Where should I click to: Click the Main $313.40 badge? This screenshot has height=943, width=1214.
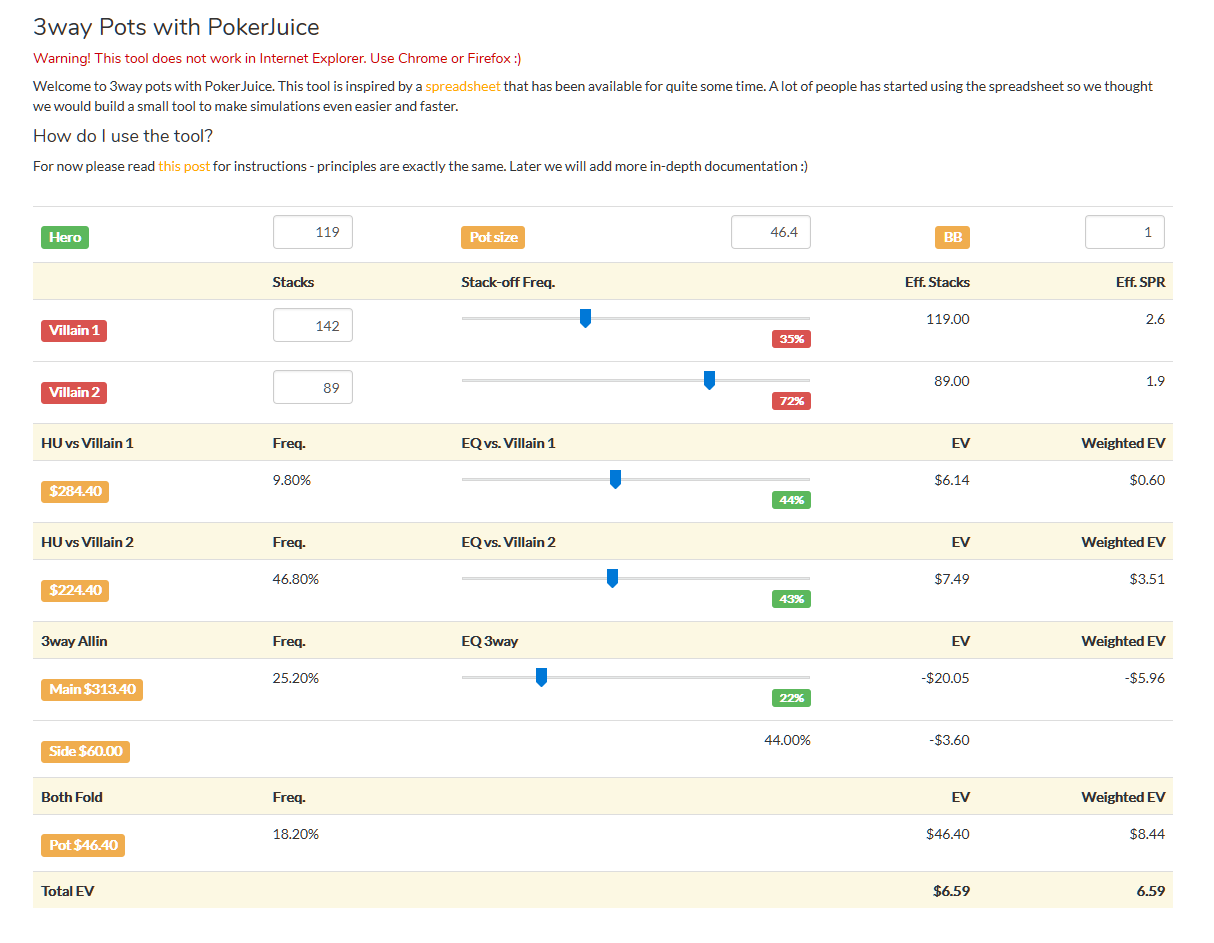92,689
